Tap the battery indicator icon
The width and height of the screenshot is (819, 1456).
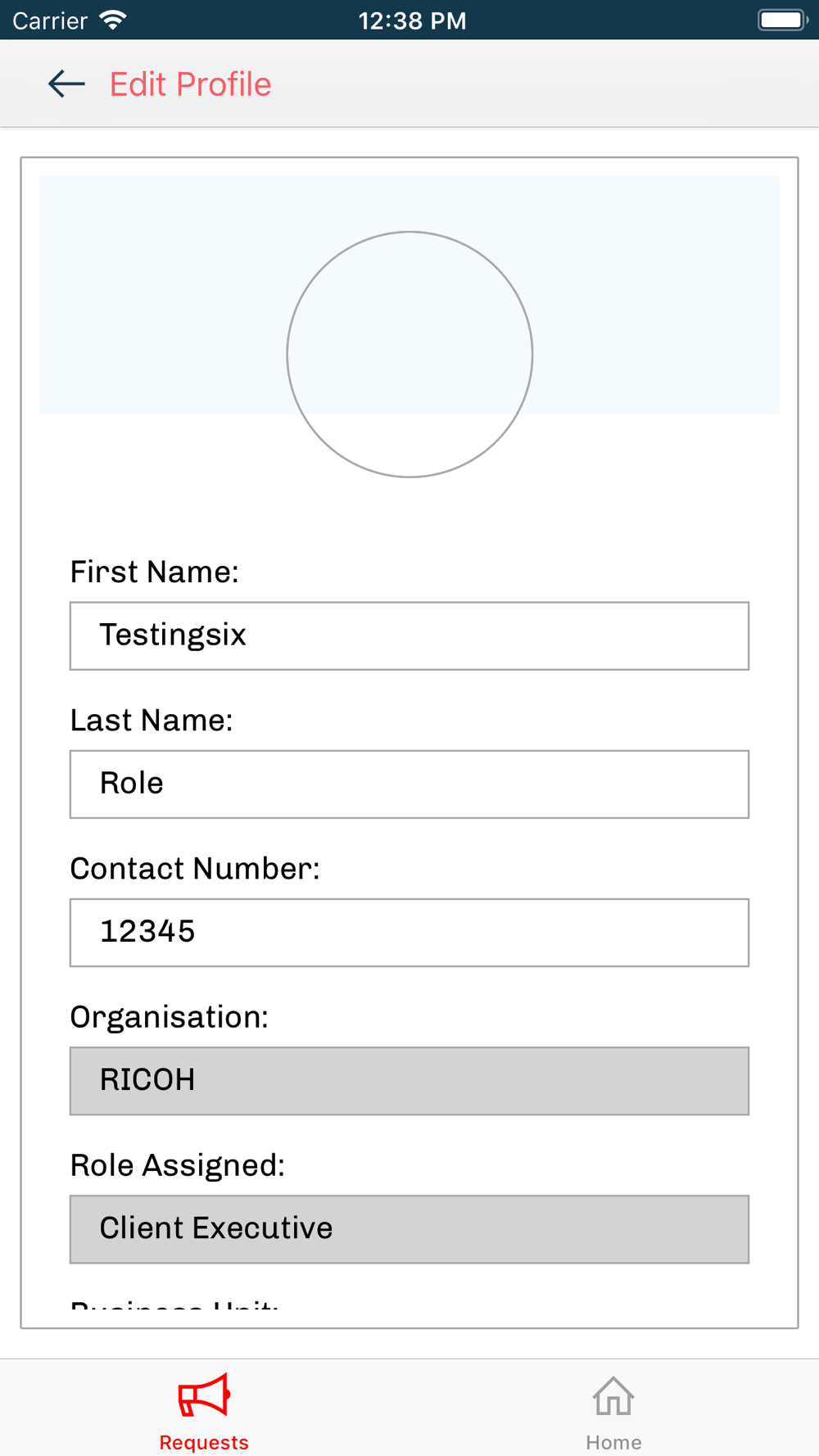(x=783, y=20)
